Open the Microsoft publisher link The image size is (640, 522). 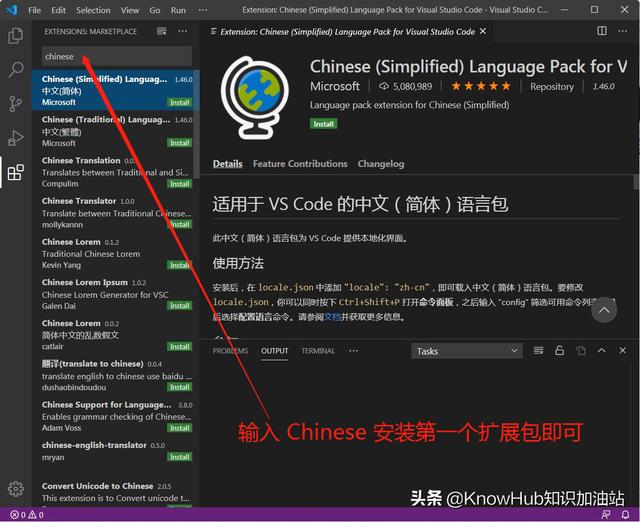click(x=335, y=87)
